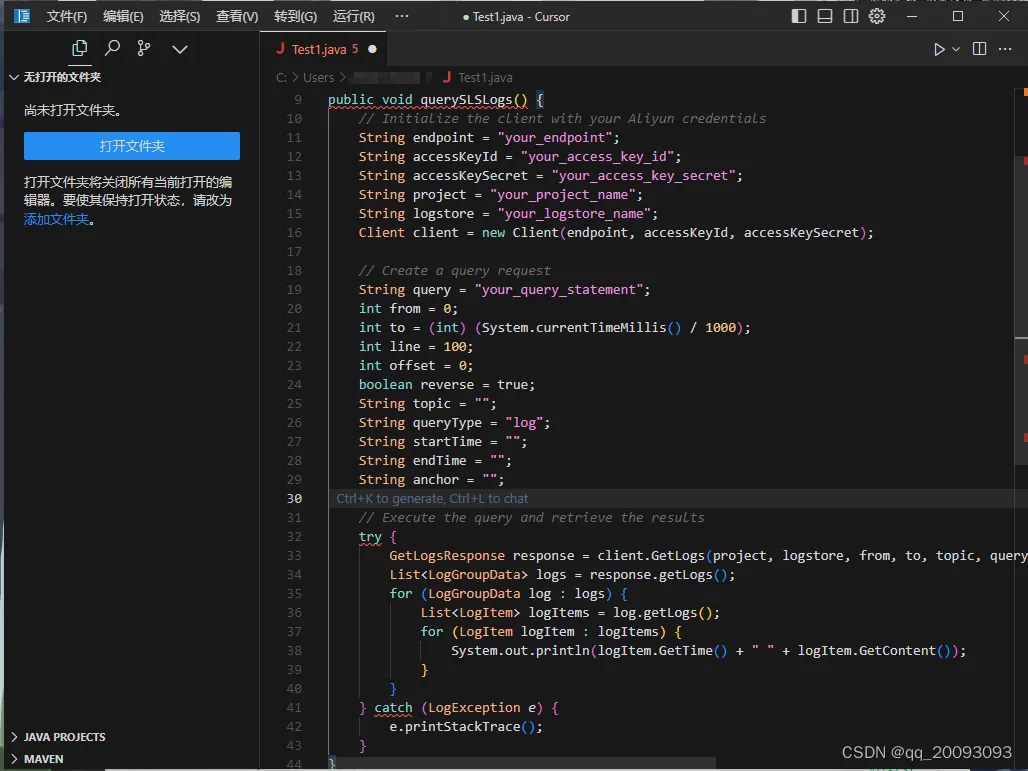Show hidden menu bar items
The width and height of the screenshot is (1028, 771).
402,16
